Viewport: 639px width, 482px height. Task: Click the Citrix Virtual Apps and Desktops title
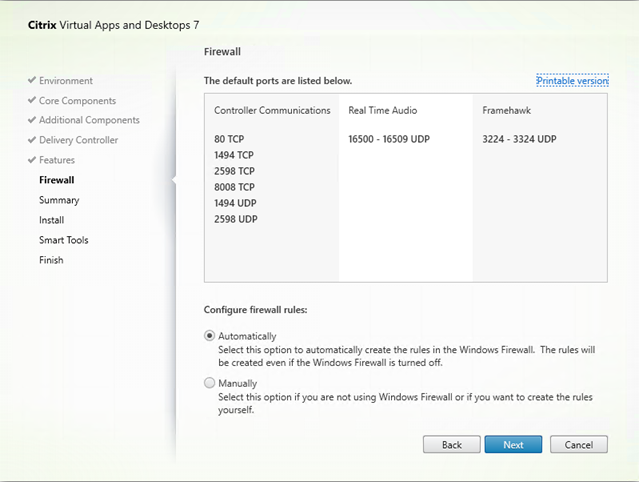coord(113,25)
